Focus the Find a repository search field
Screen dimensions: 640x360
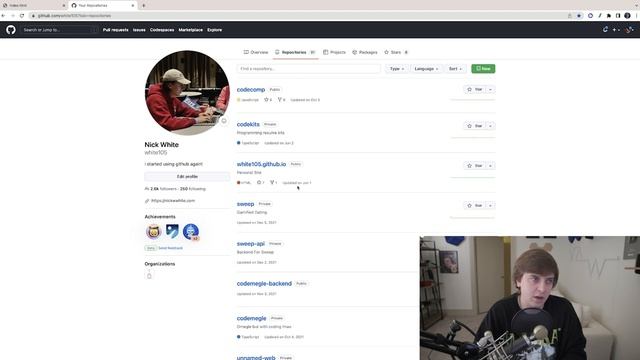[x=309, y=69]
